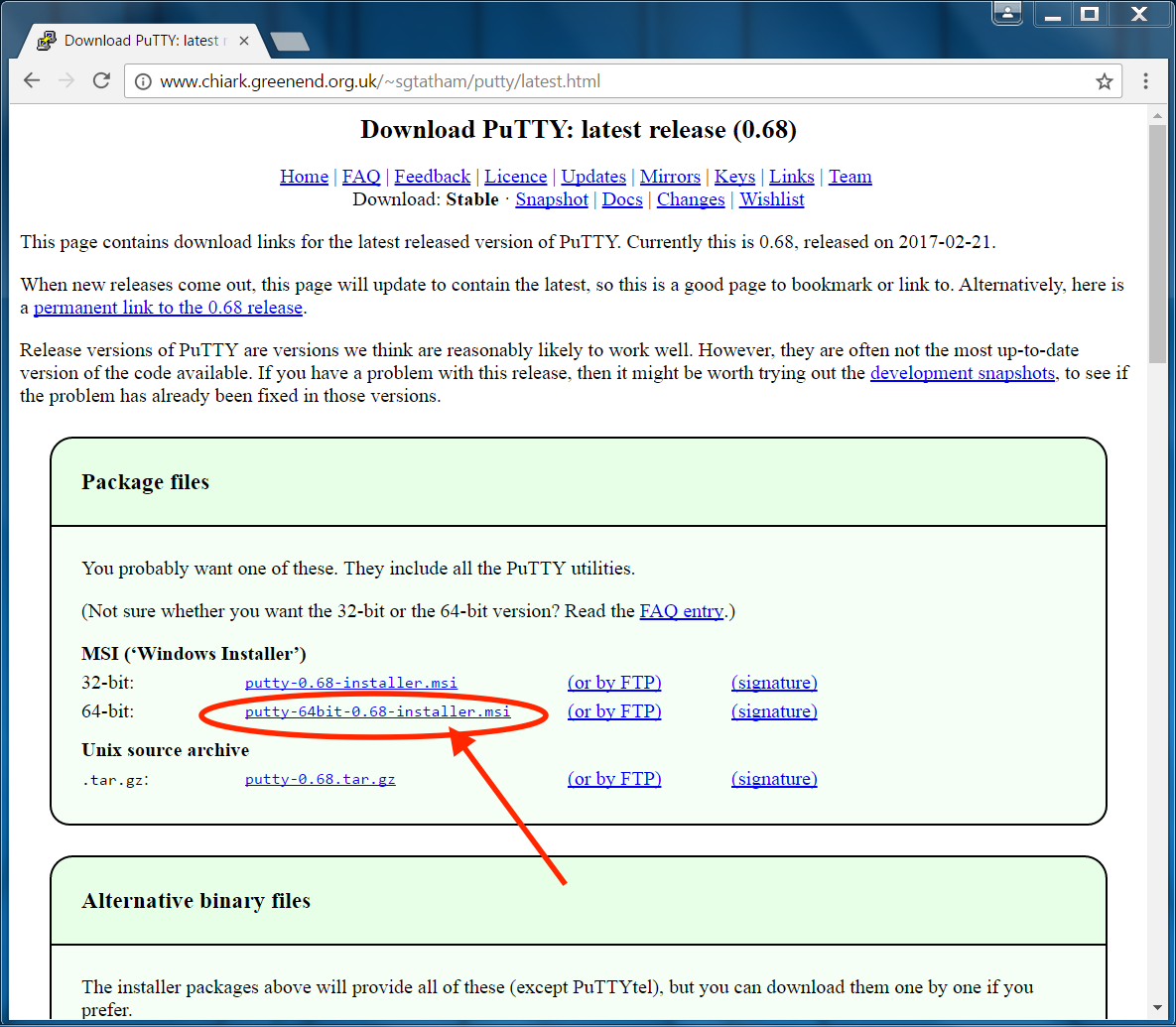Screen dimensions: 1176x1027
Task: Click the scrollbar down arrow
Action: pos(1157,1008)
